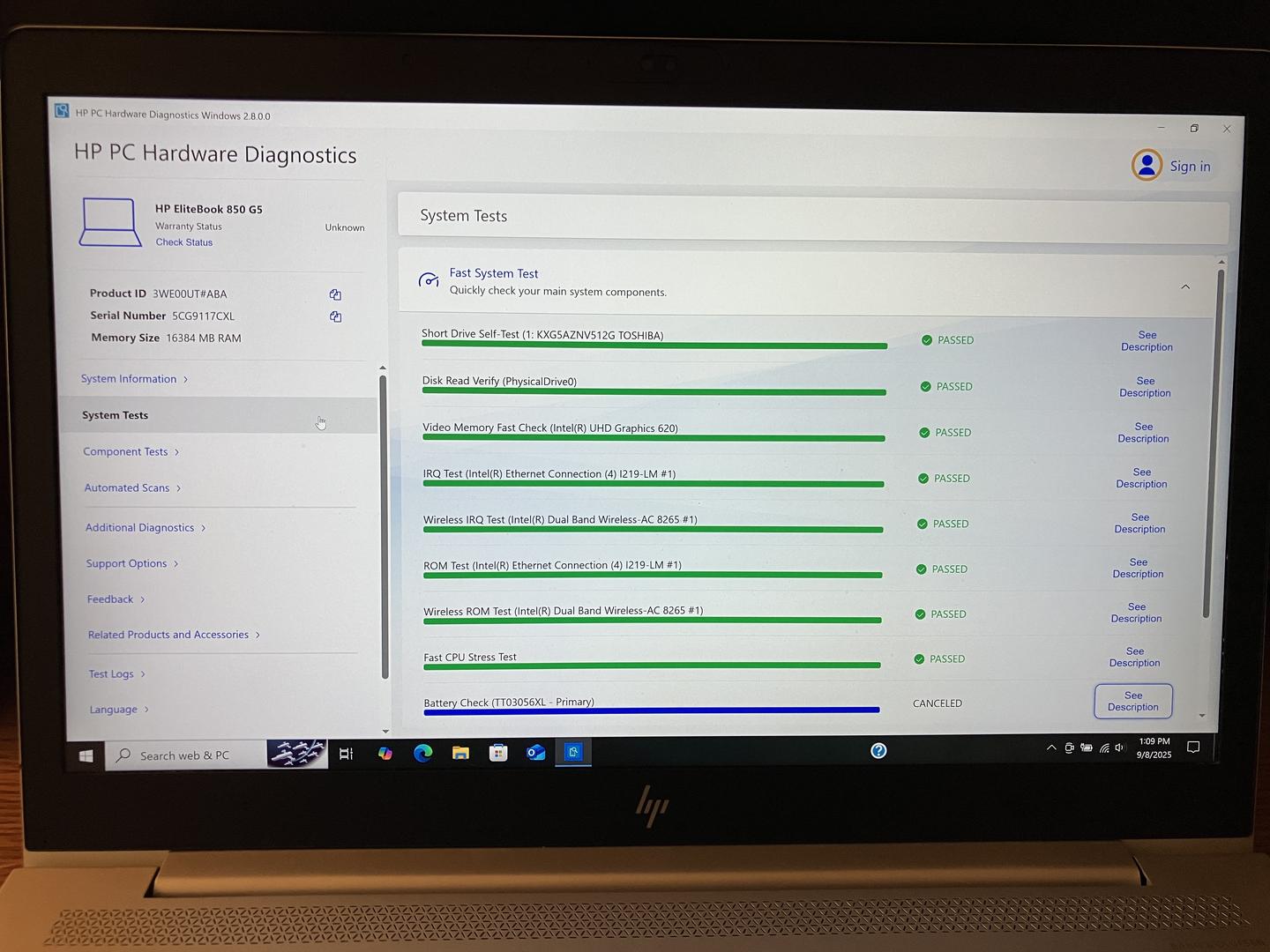The width and height of the screenshot is (1270, 952).
Task: See Description for Wireless ROM Test
Action: tap(1136, 613)
